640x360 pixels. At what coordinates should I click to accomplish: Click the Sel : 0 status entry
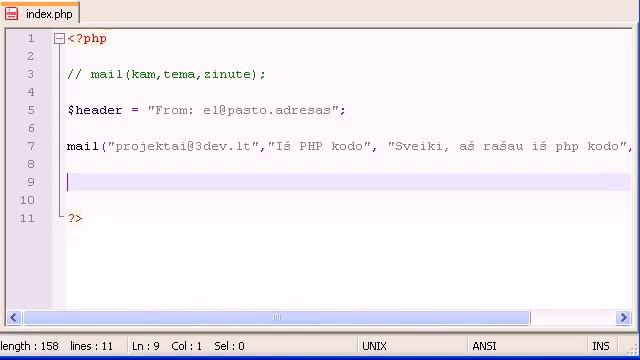pos(229,346)
